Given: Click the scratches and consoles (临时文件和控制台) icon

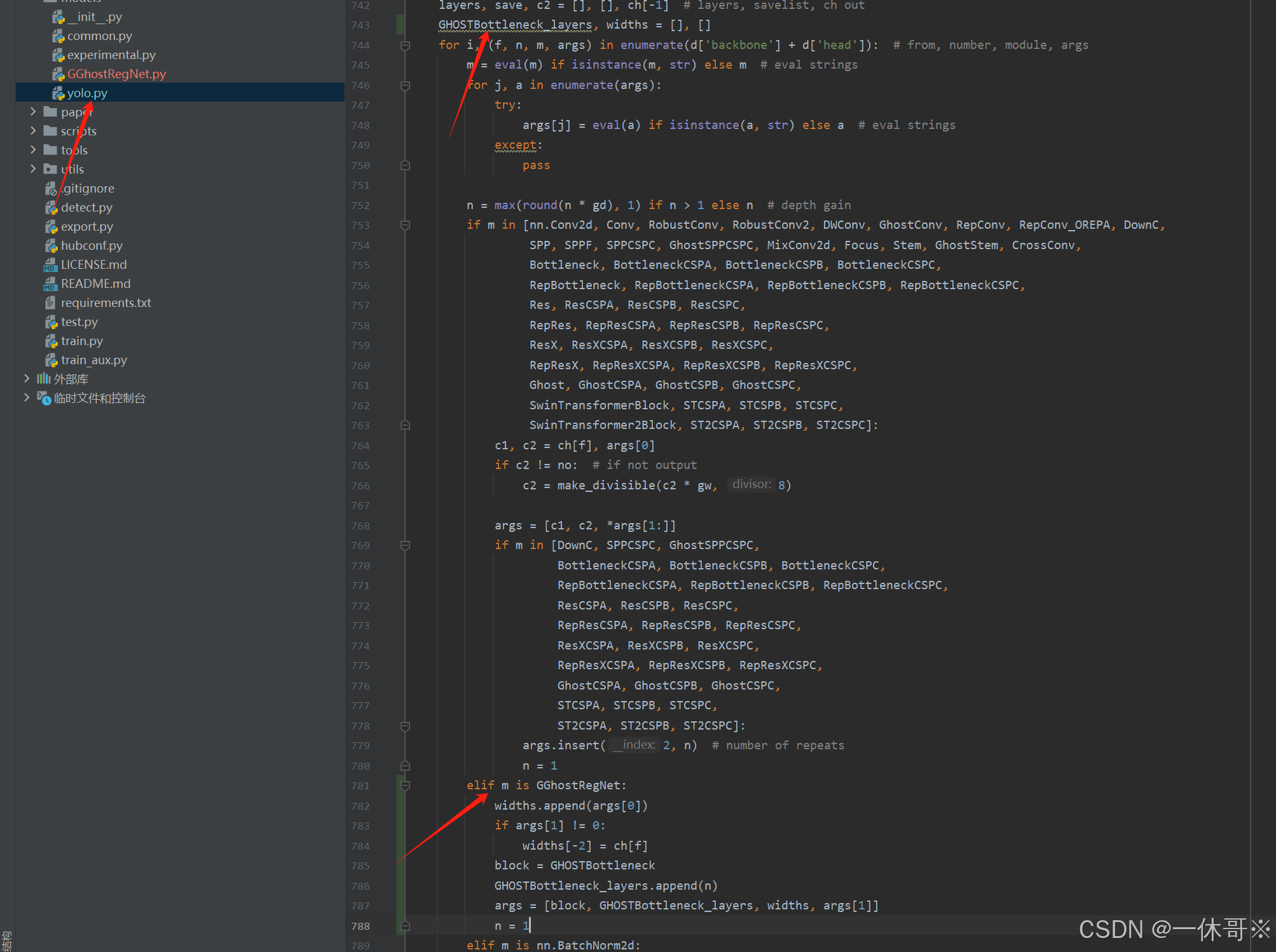Looking at the screenshot, I should pos(44,398).
